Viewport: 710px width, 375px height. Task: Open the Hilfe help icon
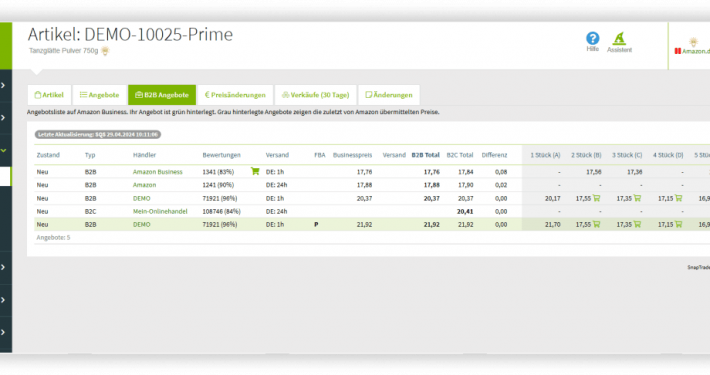(592, 38)
